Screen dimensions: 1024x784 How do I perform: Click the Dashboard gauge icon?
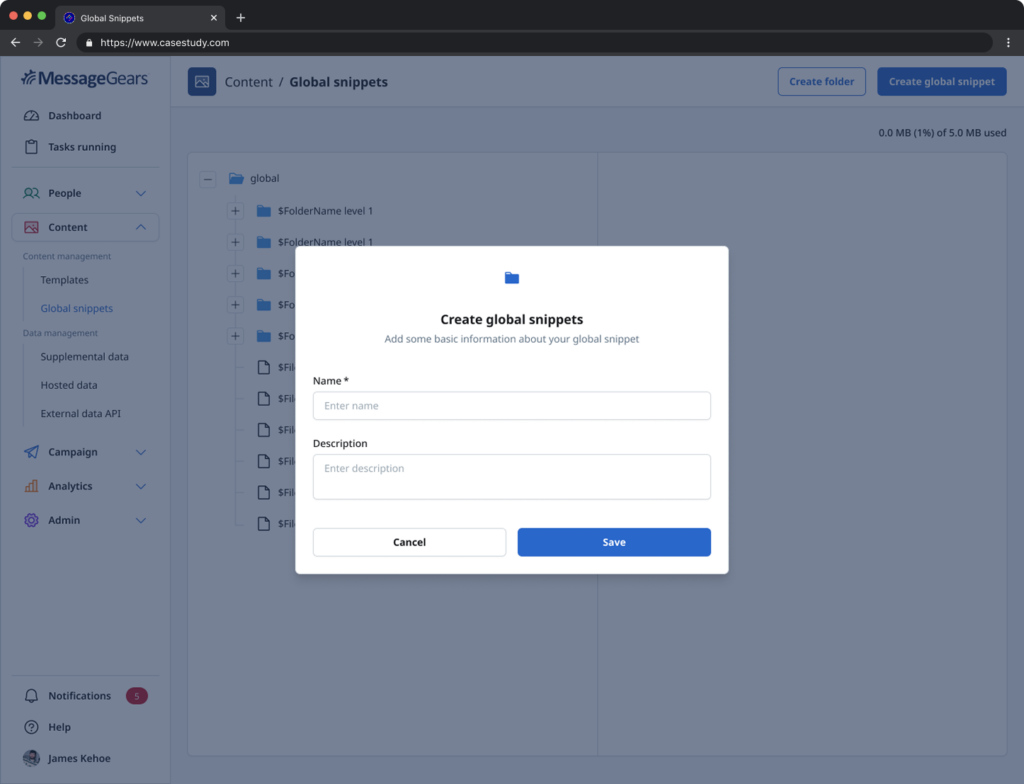point(31,116)
